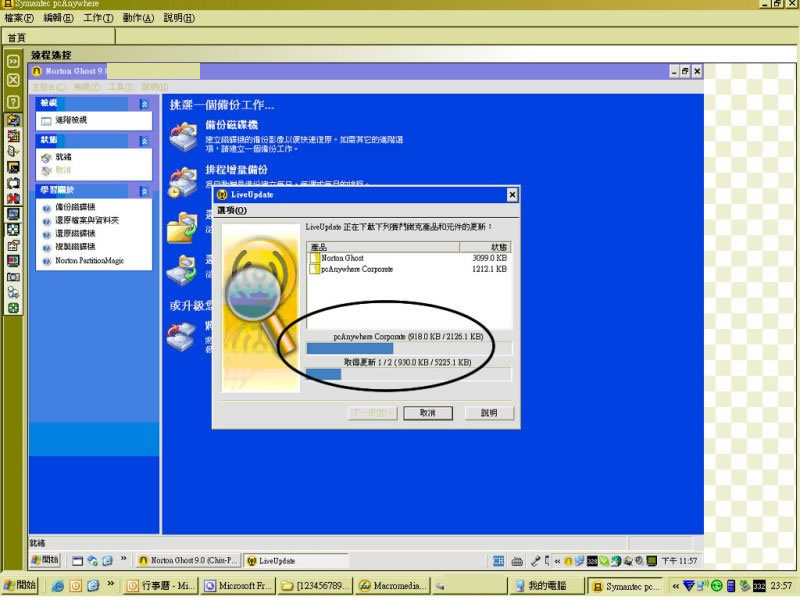Open Internet Explorer from local quick launch
The height and width of the screenshot is (600, 800).
pos(58,586)
